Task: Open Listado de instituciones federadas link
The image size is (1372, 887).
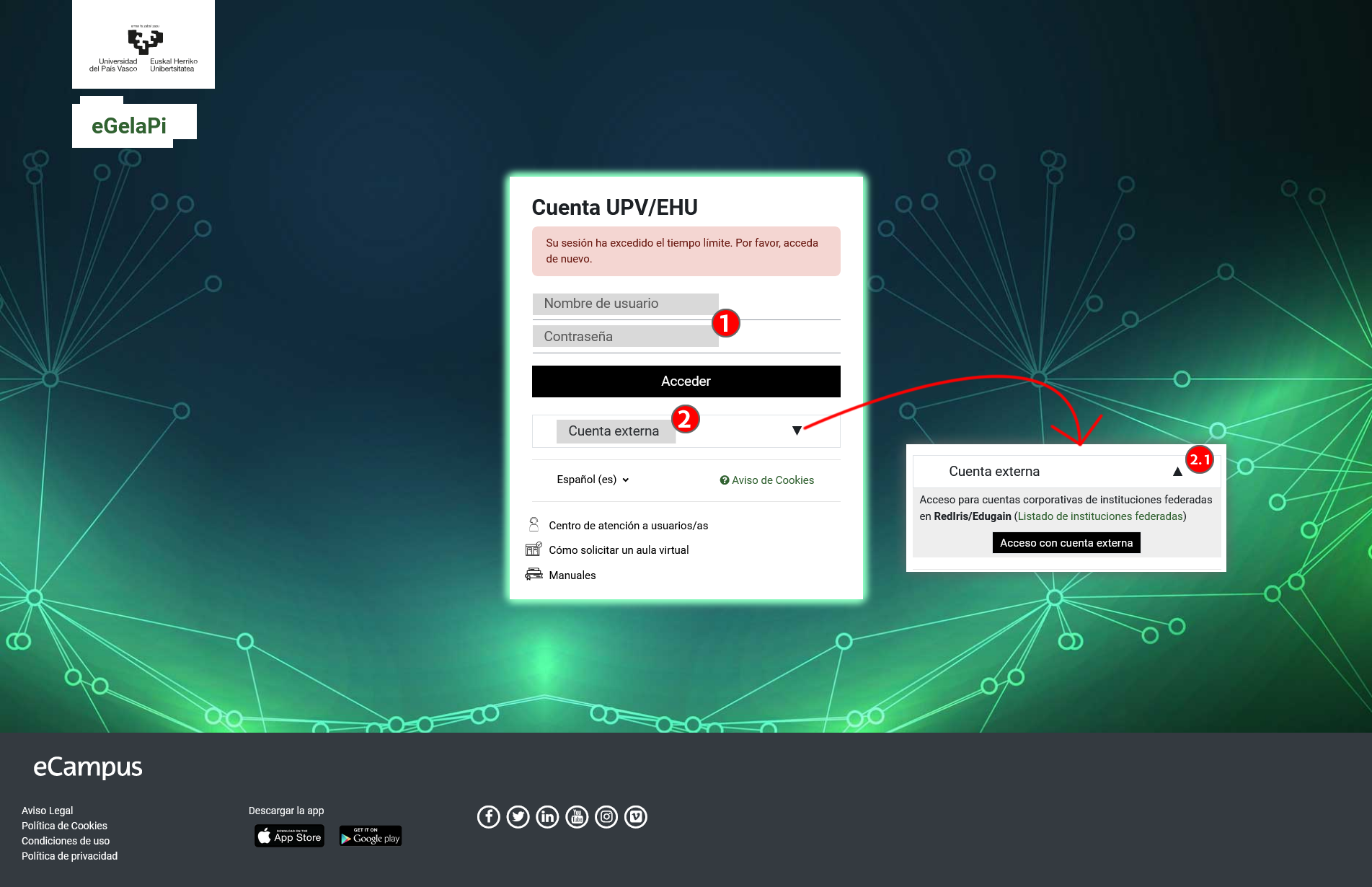Action: 1100,516
